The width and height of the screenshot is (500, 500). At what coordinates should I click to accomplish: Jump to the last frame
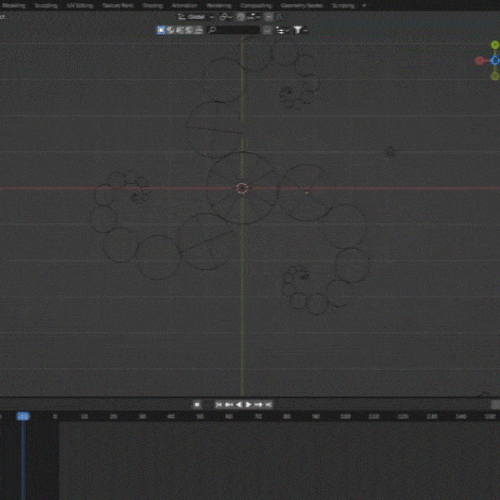point(269,405)
